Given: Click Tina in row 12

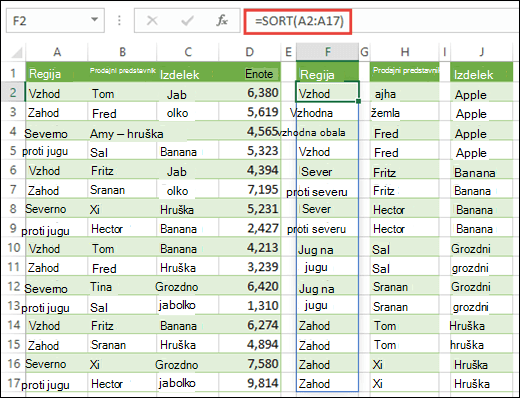Looking at the screenshot, I should coord(101,287).
